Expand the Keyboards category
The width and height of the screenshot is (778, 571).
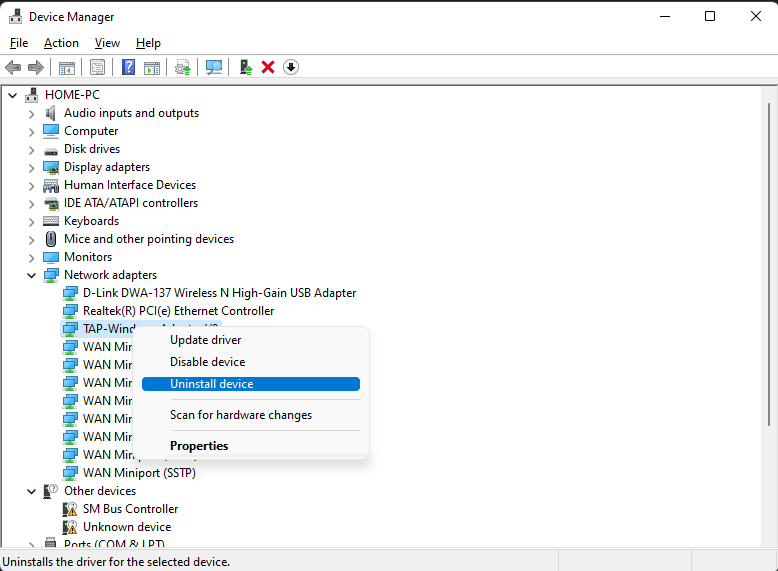[31, 221]
